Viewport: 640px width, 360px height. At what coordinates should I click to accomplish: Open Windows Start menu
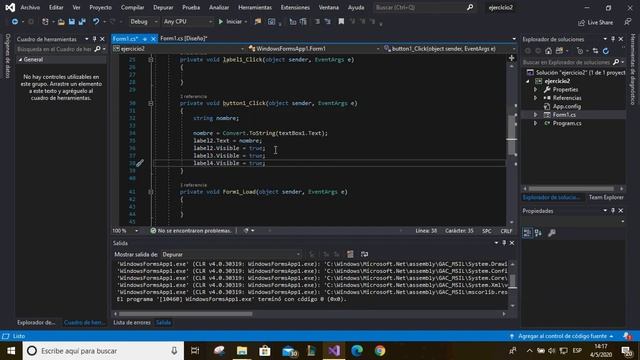click(x=11, y=351)
